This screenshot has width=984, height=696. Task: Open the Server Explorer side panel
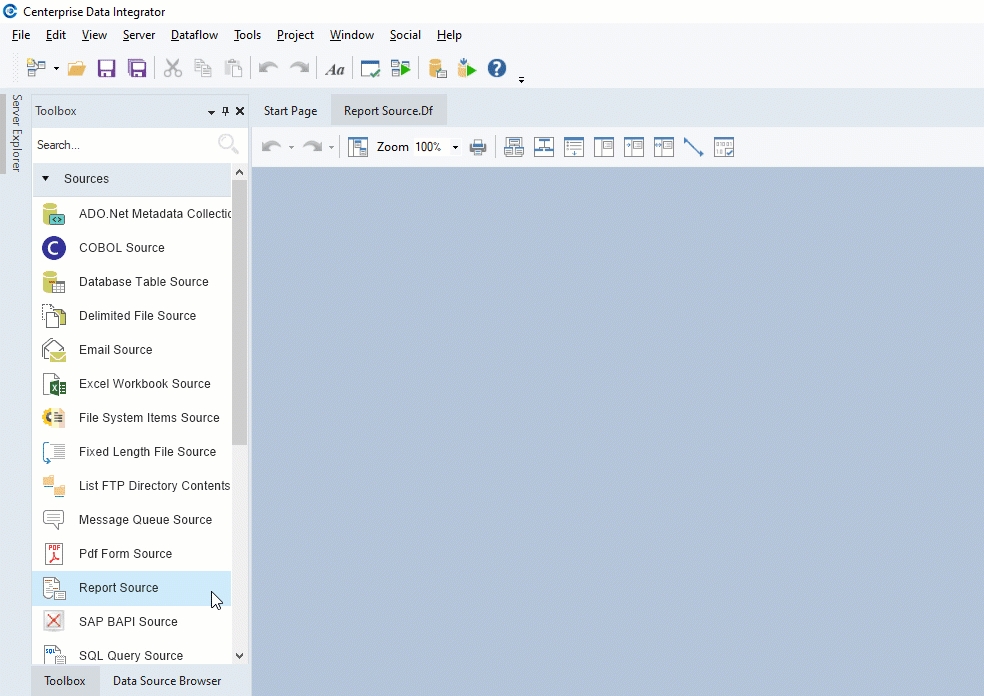[16, 133]
